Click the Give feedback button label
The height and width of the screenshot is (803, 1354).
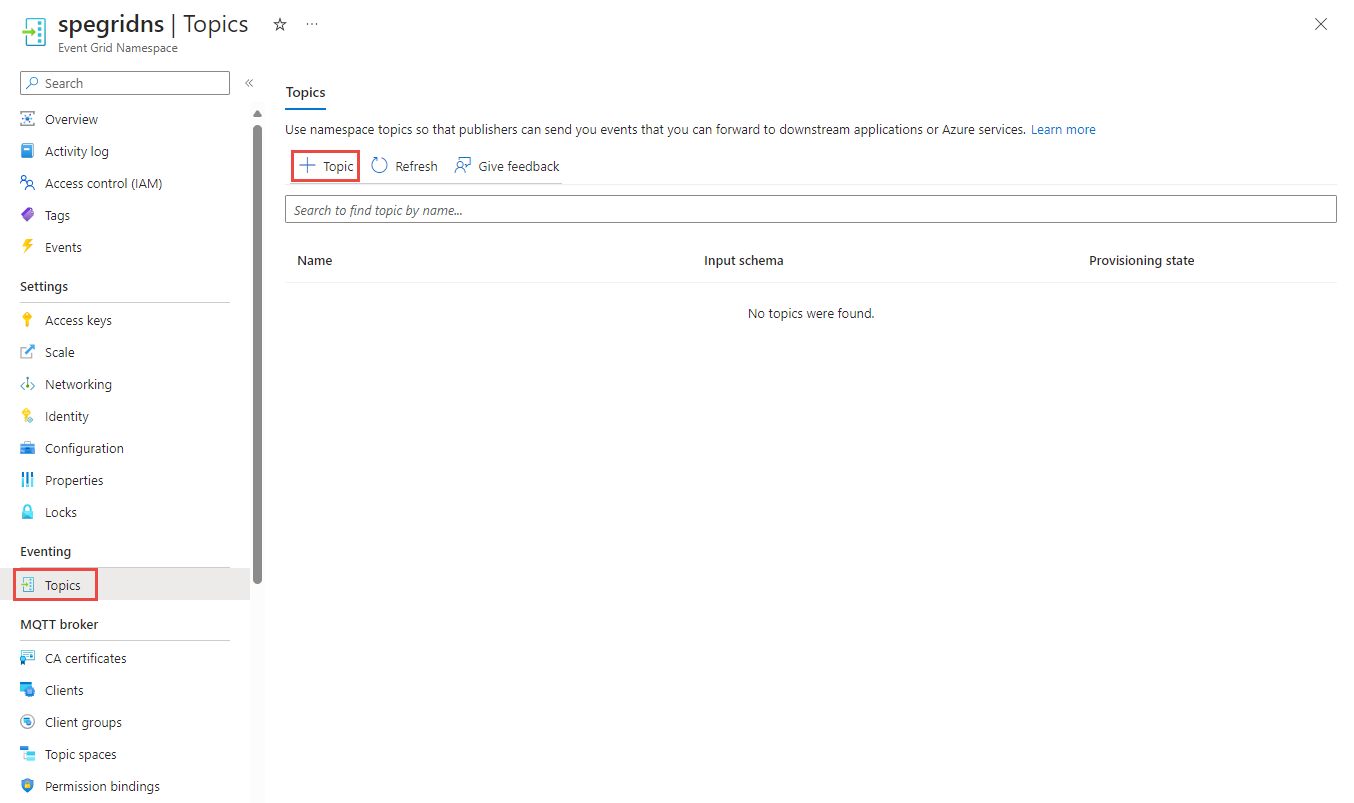pos(519,167)
